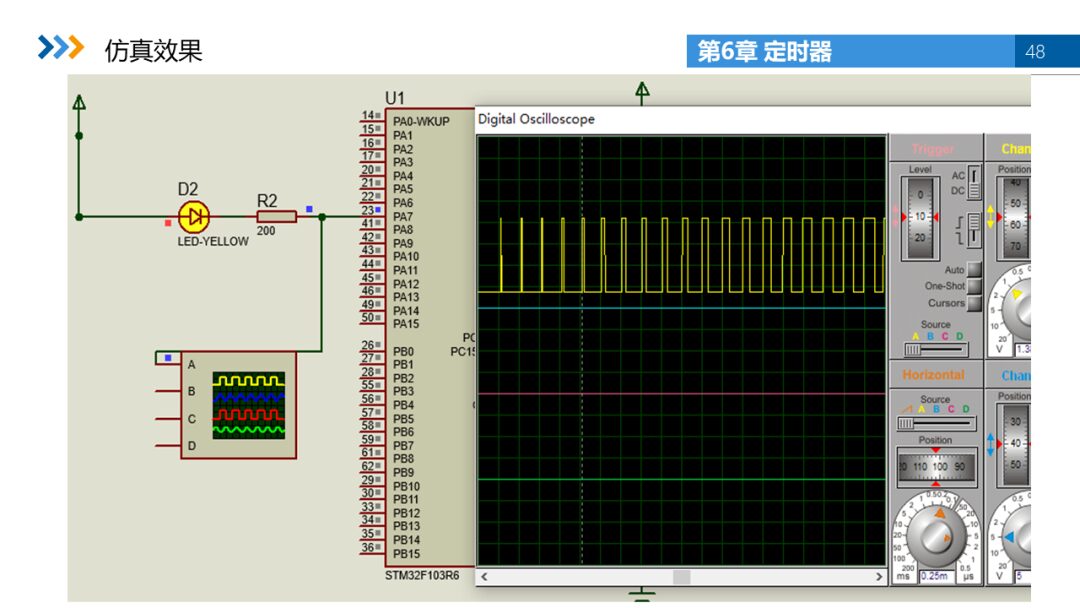The width and height of the screenshot is (1080, 608).
Task: Click the blue-orange chevron logo beside 仿真效果
Action: 61,48
